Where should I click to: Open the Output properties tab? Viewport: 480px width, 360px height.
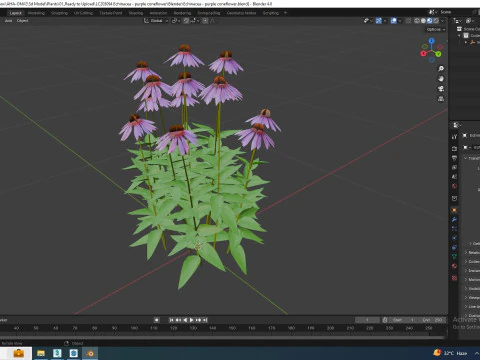click(454, 158)
